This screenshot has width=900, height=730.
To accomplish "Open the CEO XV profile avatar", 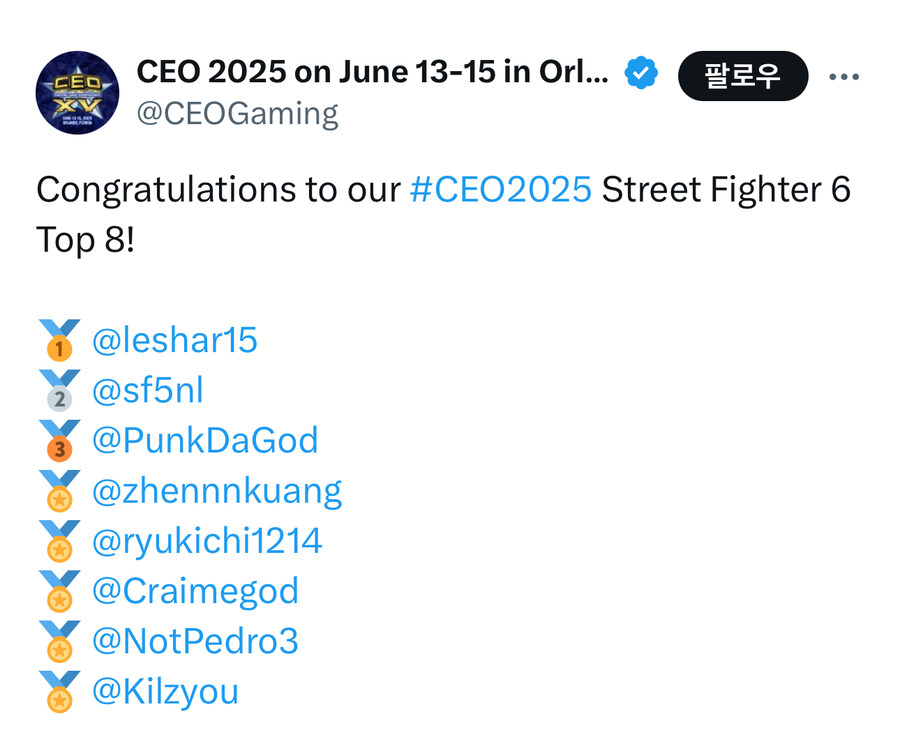I will 77,93.
